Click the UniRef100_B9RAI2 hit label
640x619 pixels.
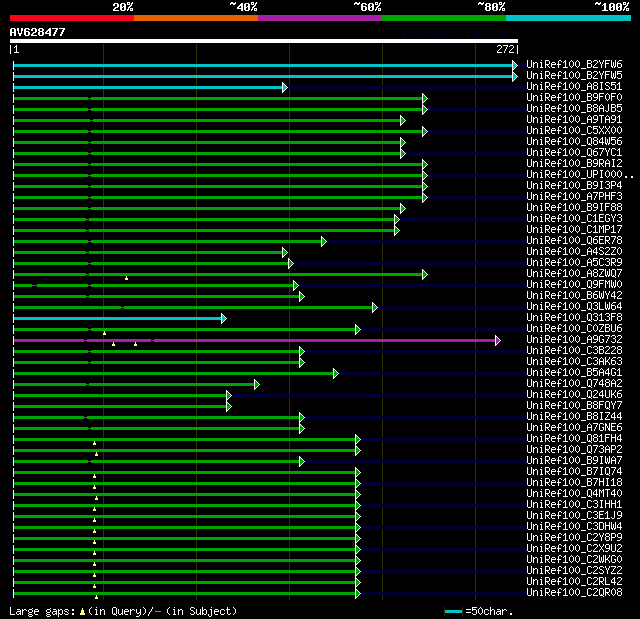click(x=574, y=163)
